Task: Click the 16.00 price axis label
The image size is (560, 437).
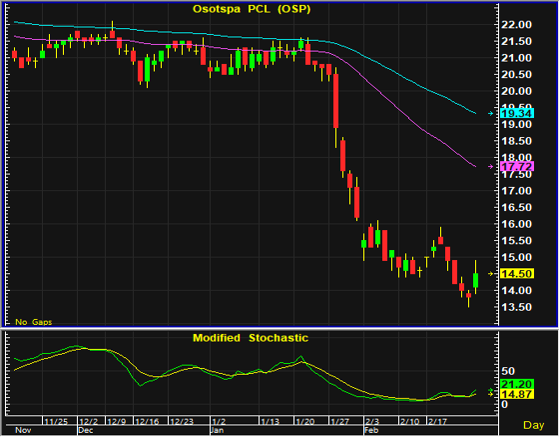Action: click(x=516, y=224)
